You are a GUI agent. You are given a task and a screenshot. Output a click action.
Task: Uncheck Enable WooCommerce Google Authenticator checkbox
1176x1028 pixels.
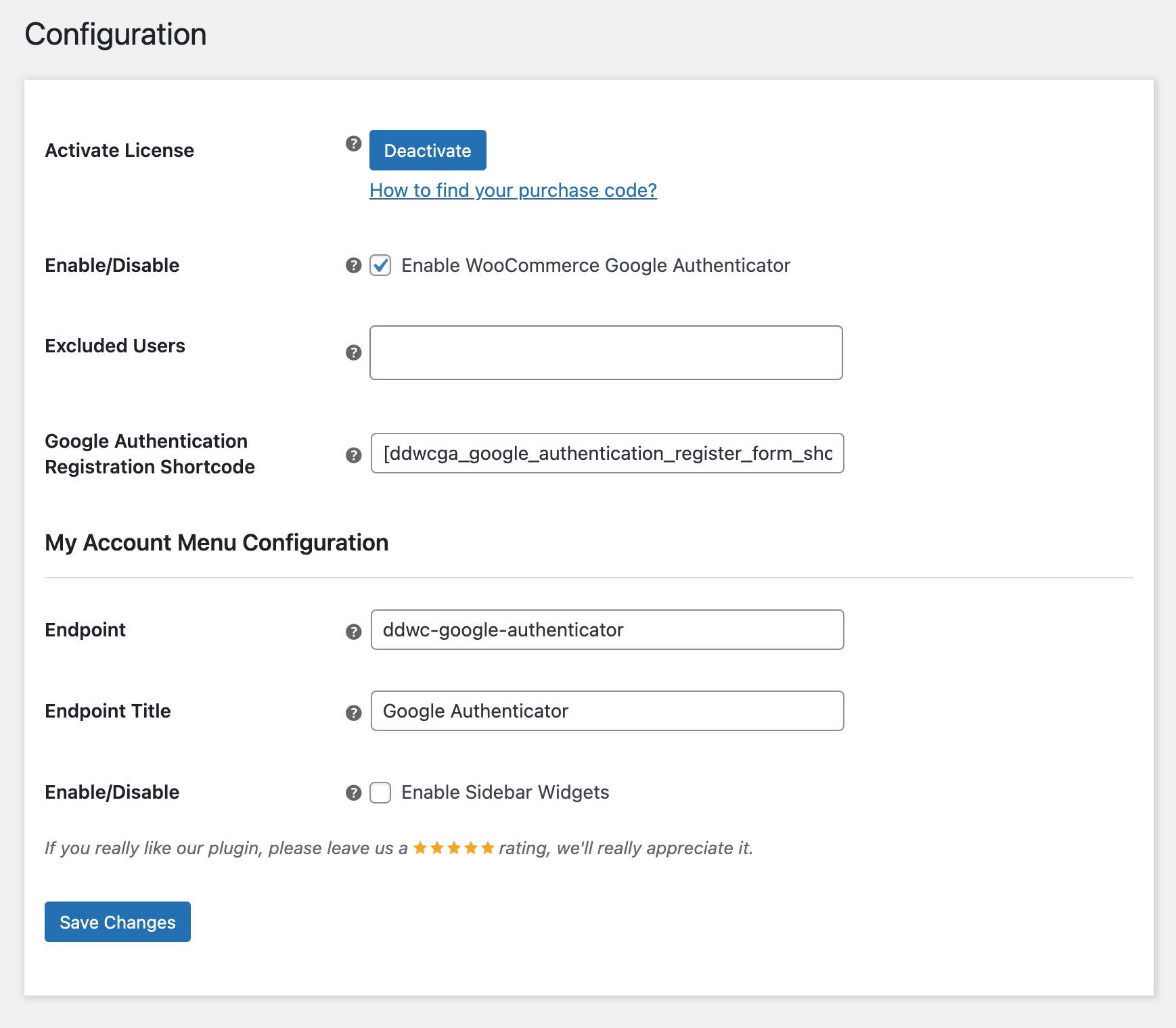(380, 266)
